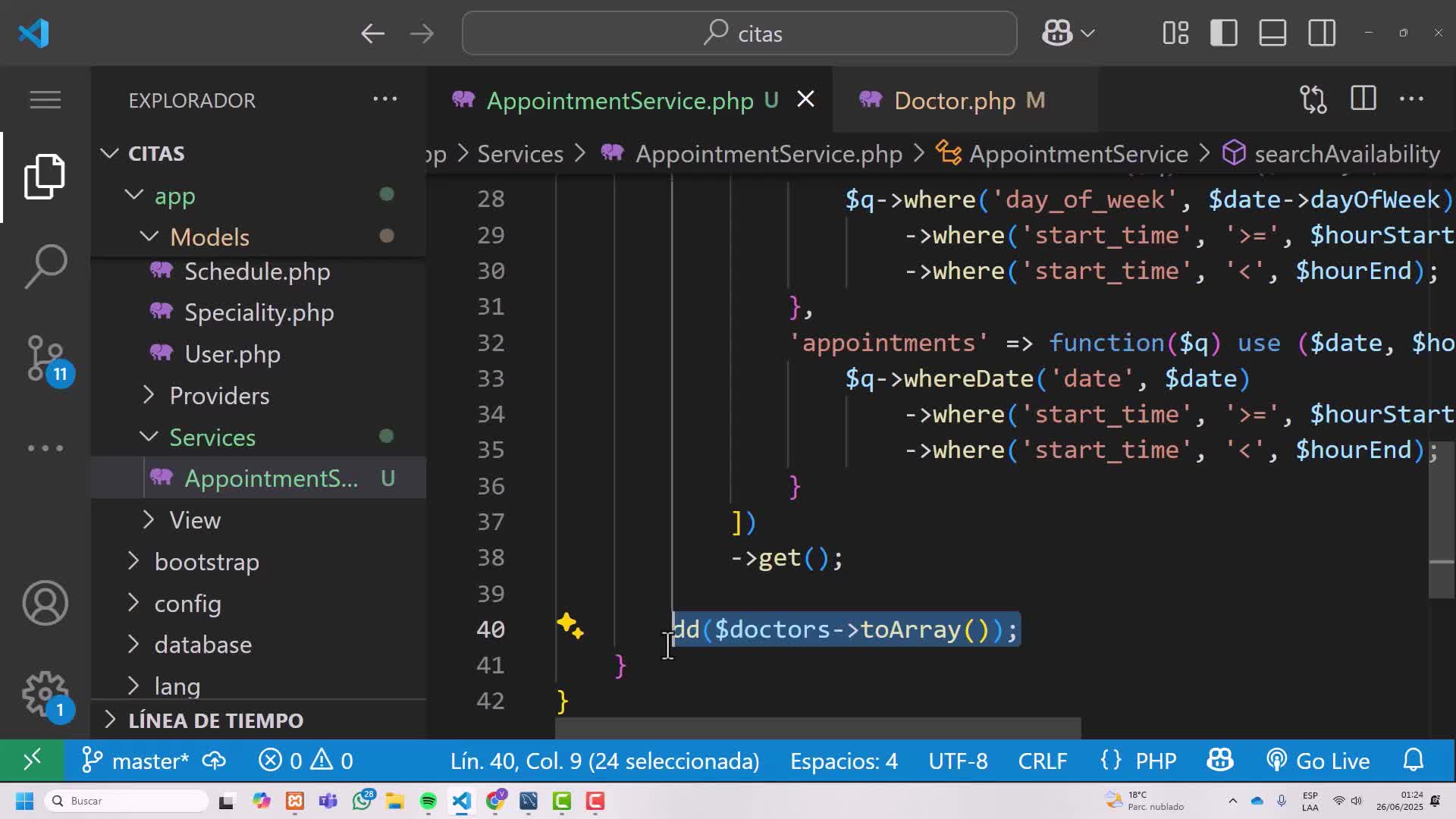Open the remote window indicator in status bar
Image resolution: width=1456 pixels, height=819 pixels.
32,761
